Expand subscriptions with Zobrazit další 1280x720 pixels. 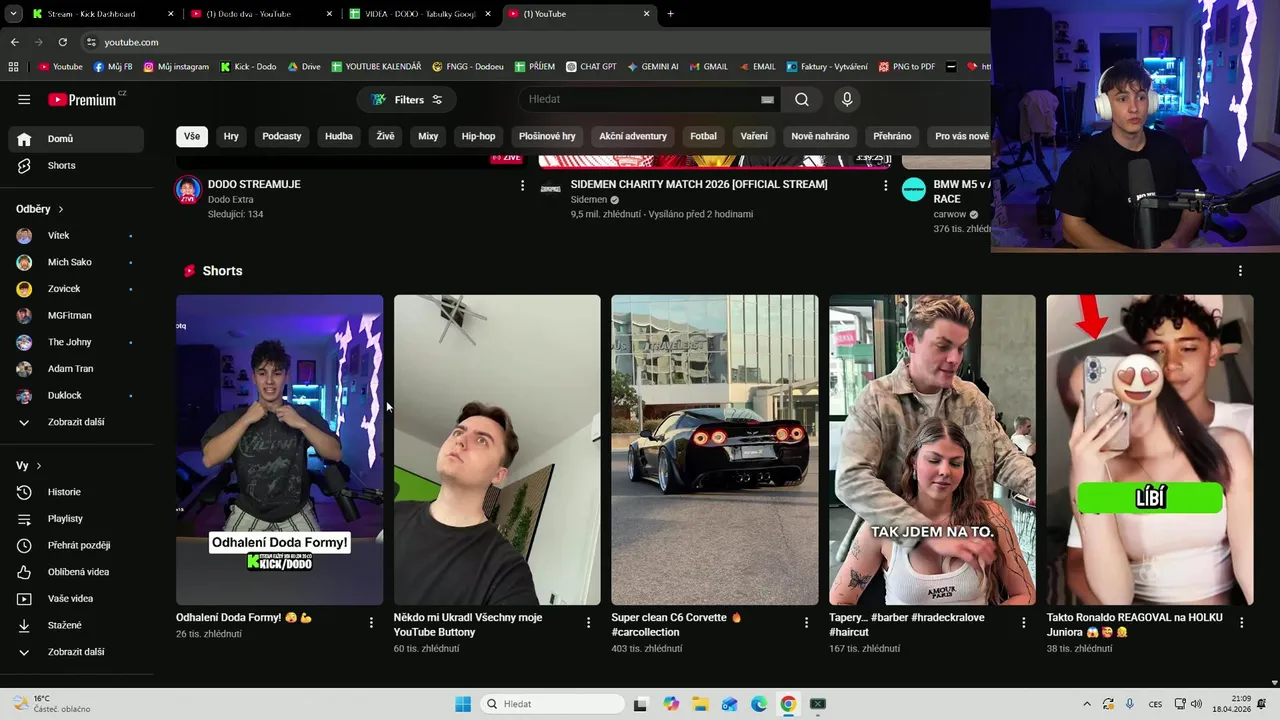pyautogui.click(x=76, y=422)
